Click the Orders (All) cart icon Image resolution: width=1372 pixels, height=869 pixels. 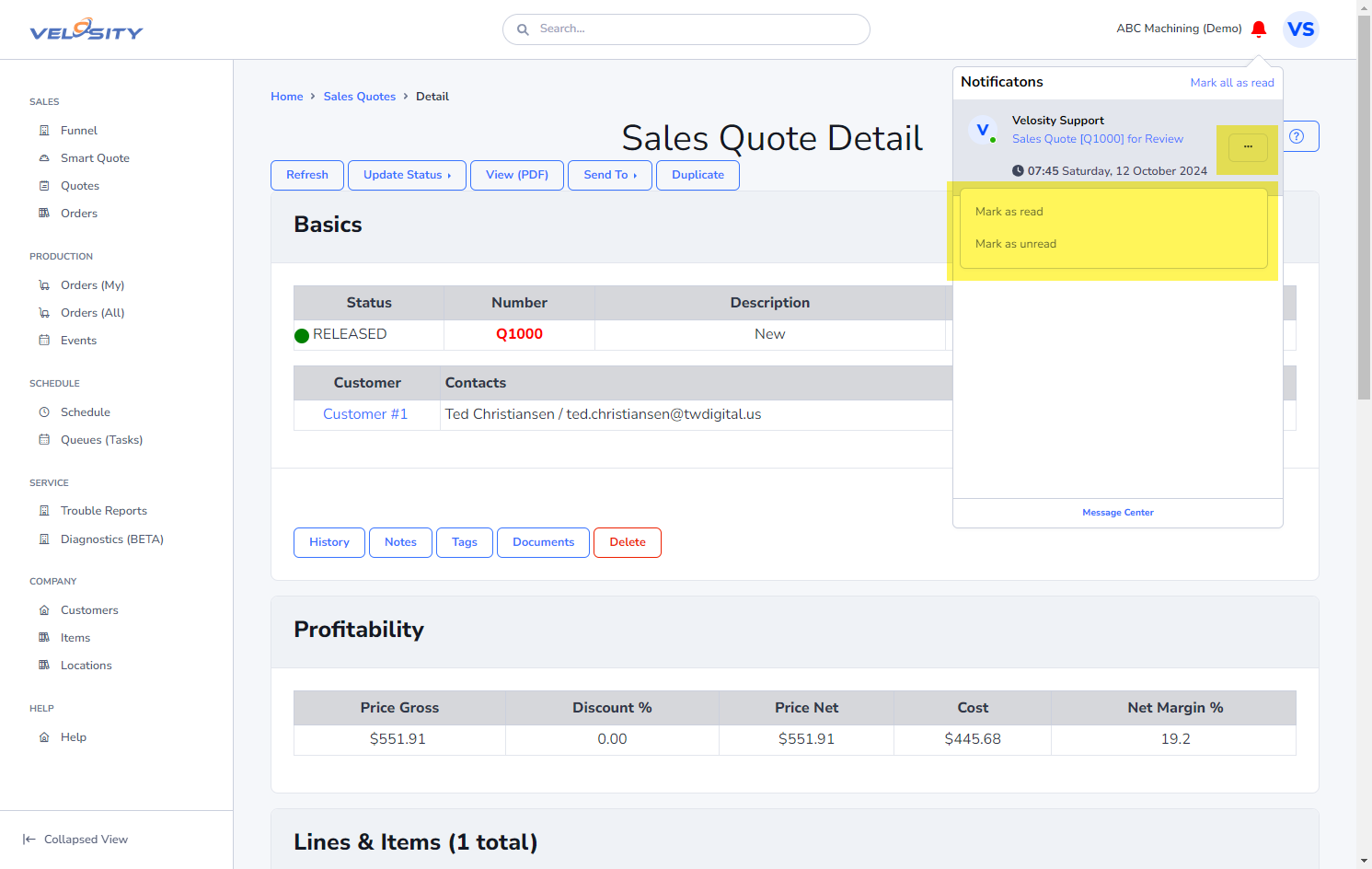[44, 313]
